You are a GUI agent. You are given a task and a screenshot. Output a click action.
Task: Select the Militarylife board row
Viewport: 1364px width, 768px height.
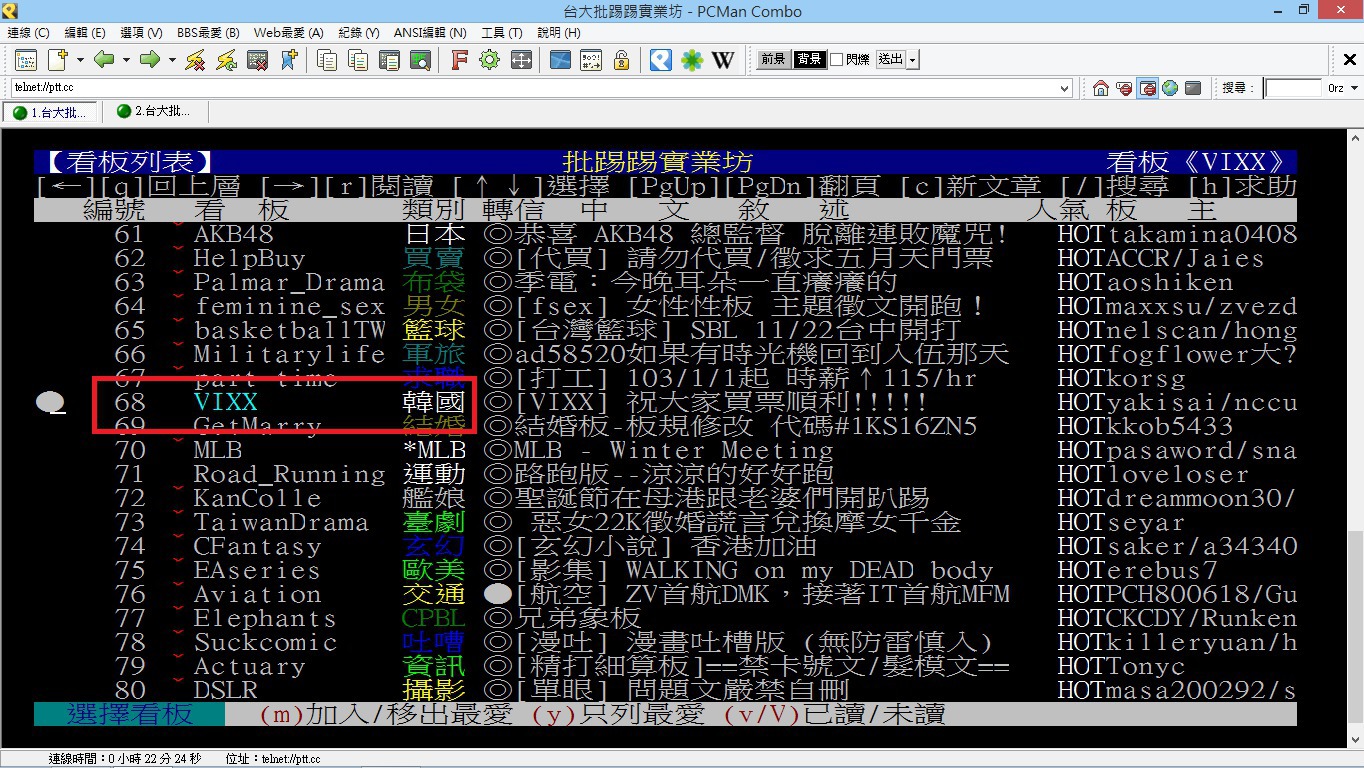pyautogui.click(x=665, y=355)
